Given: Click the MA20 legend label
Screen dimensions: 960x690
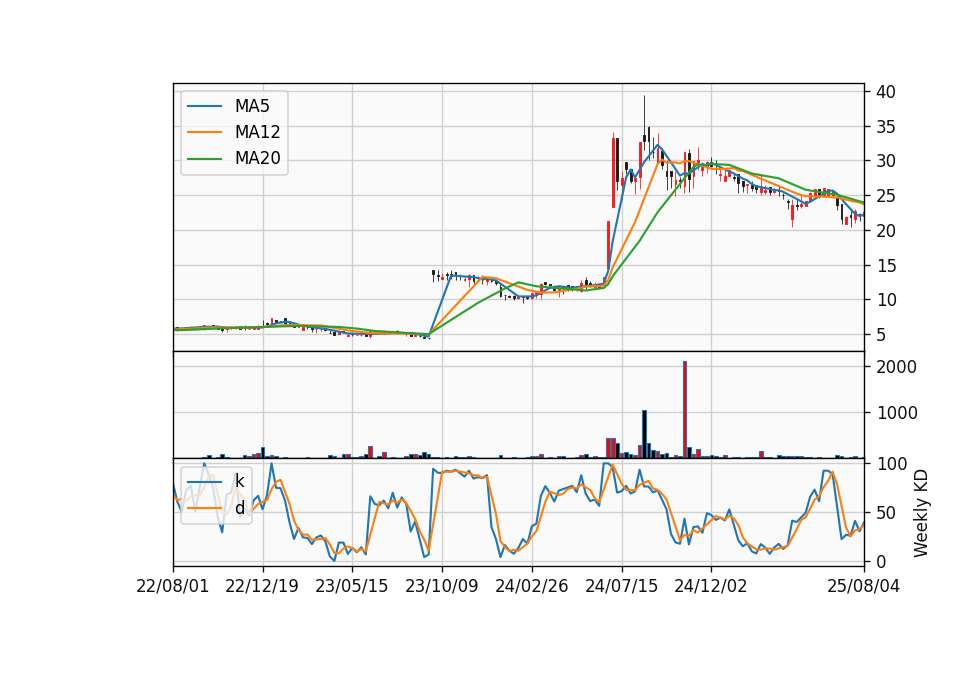Looking at the screenshot, I should (x=257, y=159).
